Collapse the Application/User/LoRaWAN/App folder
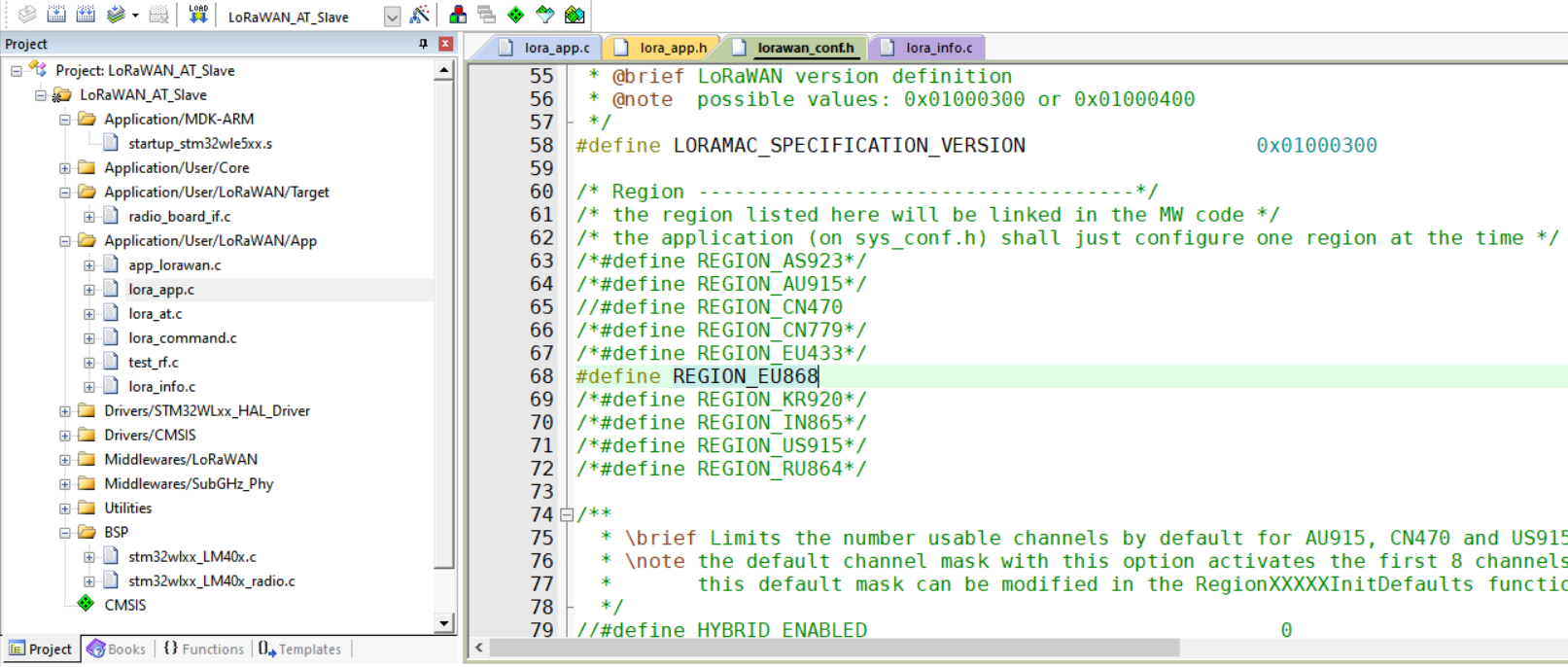Screen dimensions: 1568x667 (x=65, y=241)
